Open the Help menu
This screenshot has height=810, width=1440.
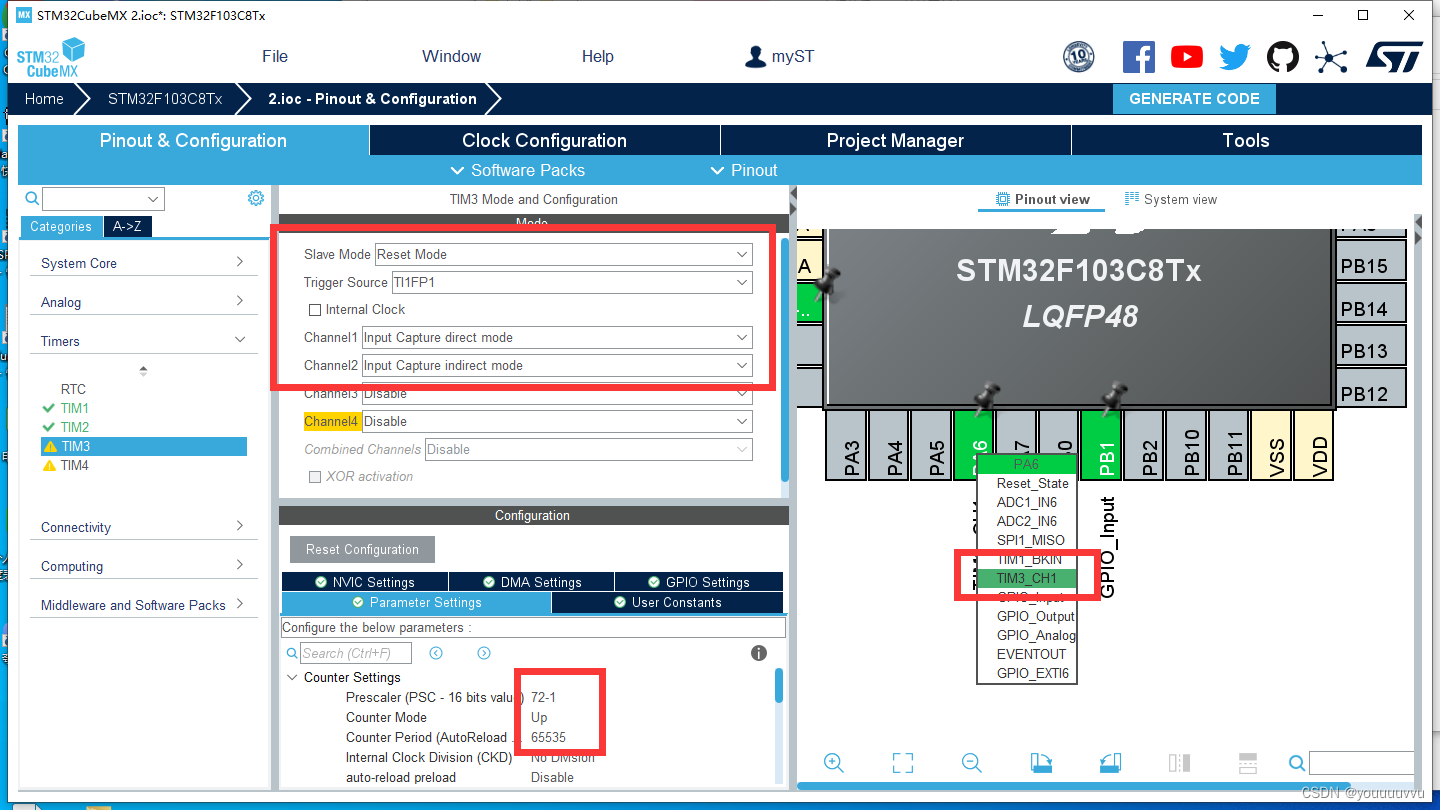tap(598, 57)
